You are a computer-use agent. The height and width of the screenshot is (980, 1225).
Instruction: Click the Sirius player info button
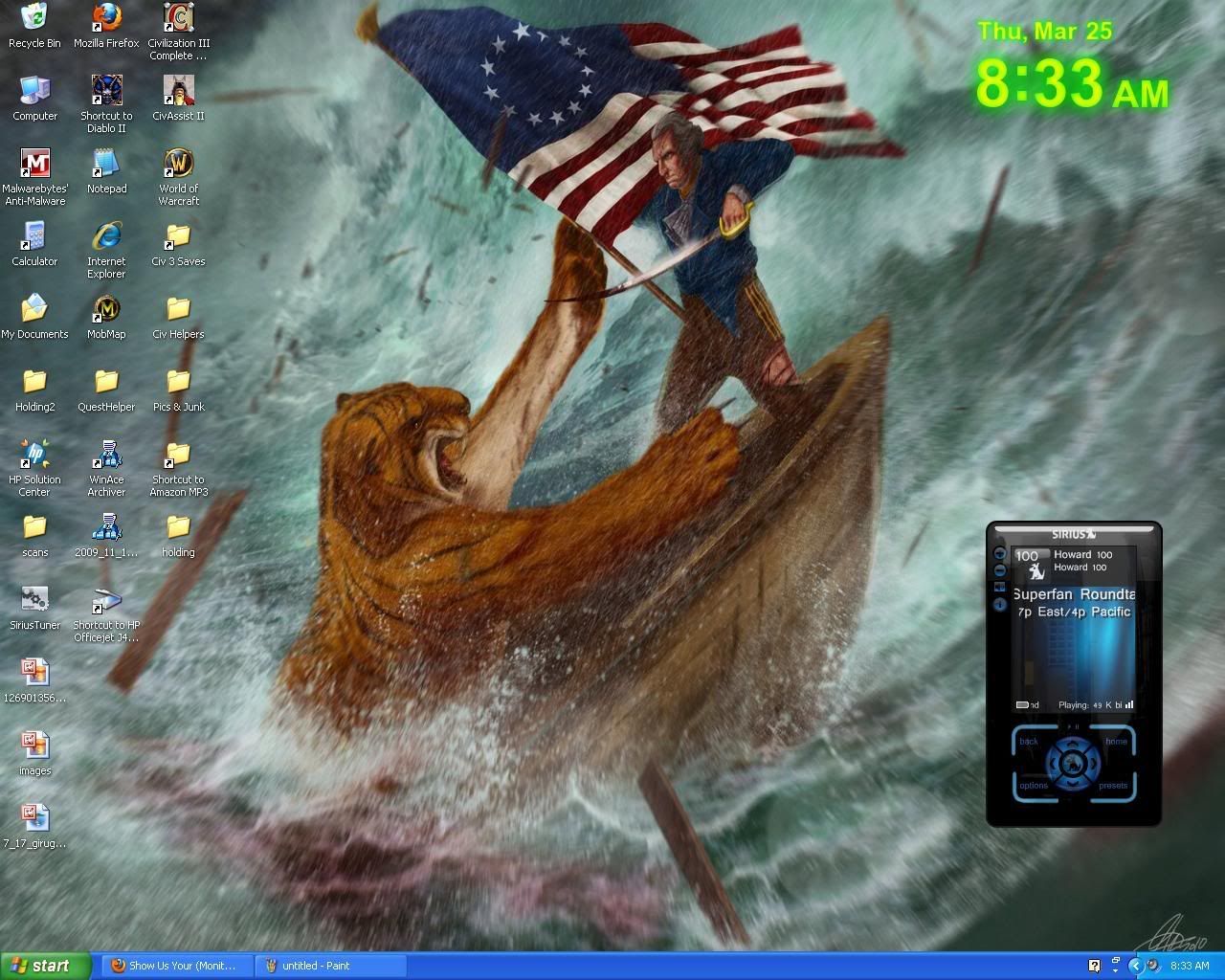[x=1000, y=604]
